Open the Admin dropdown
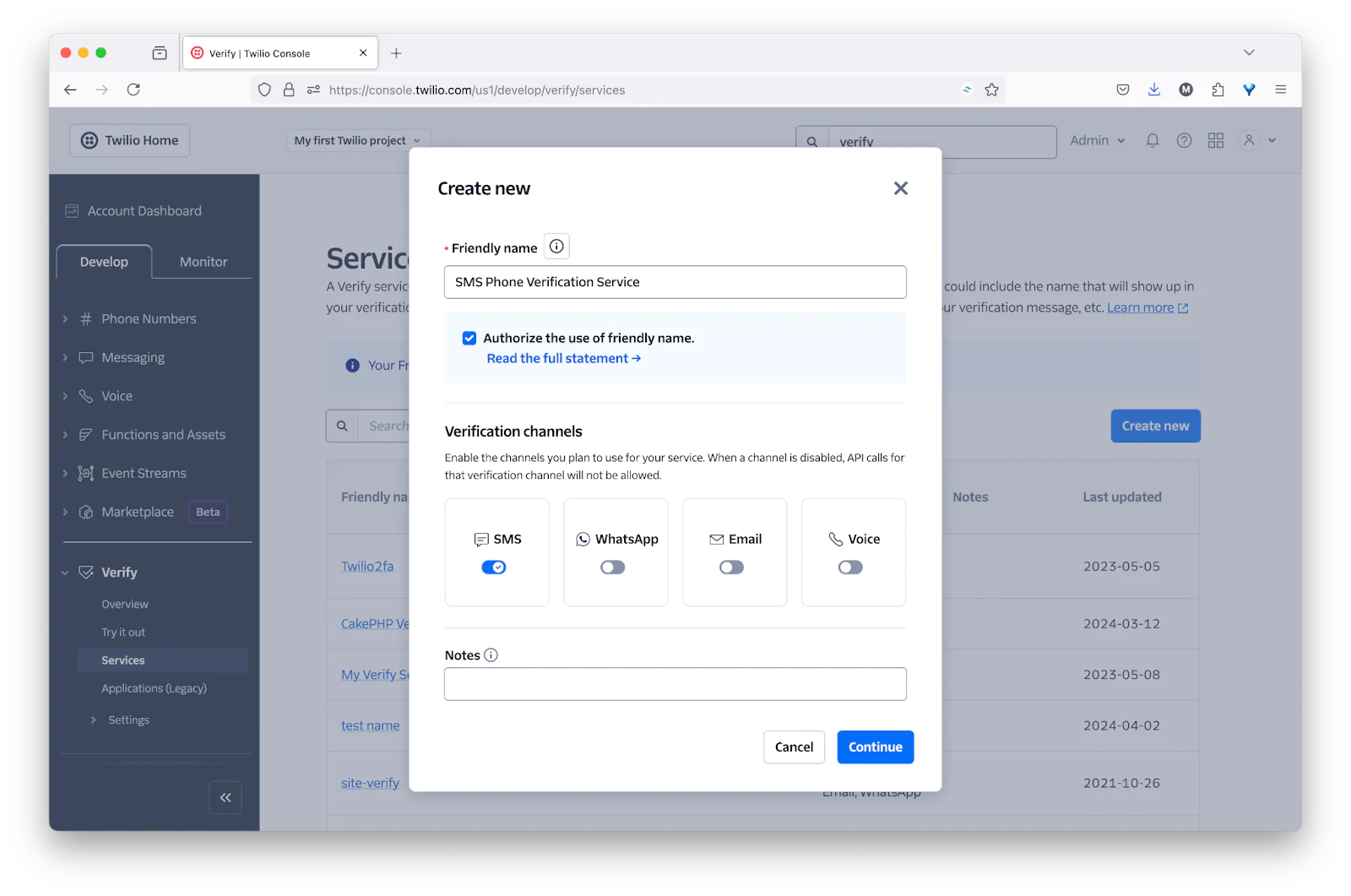This screenshot has height=896, width=1351. tap(1098, 141)
